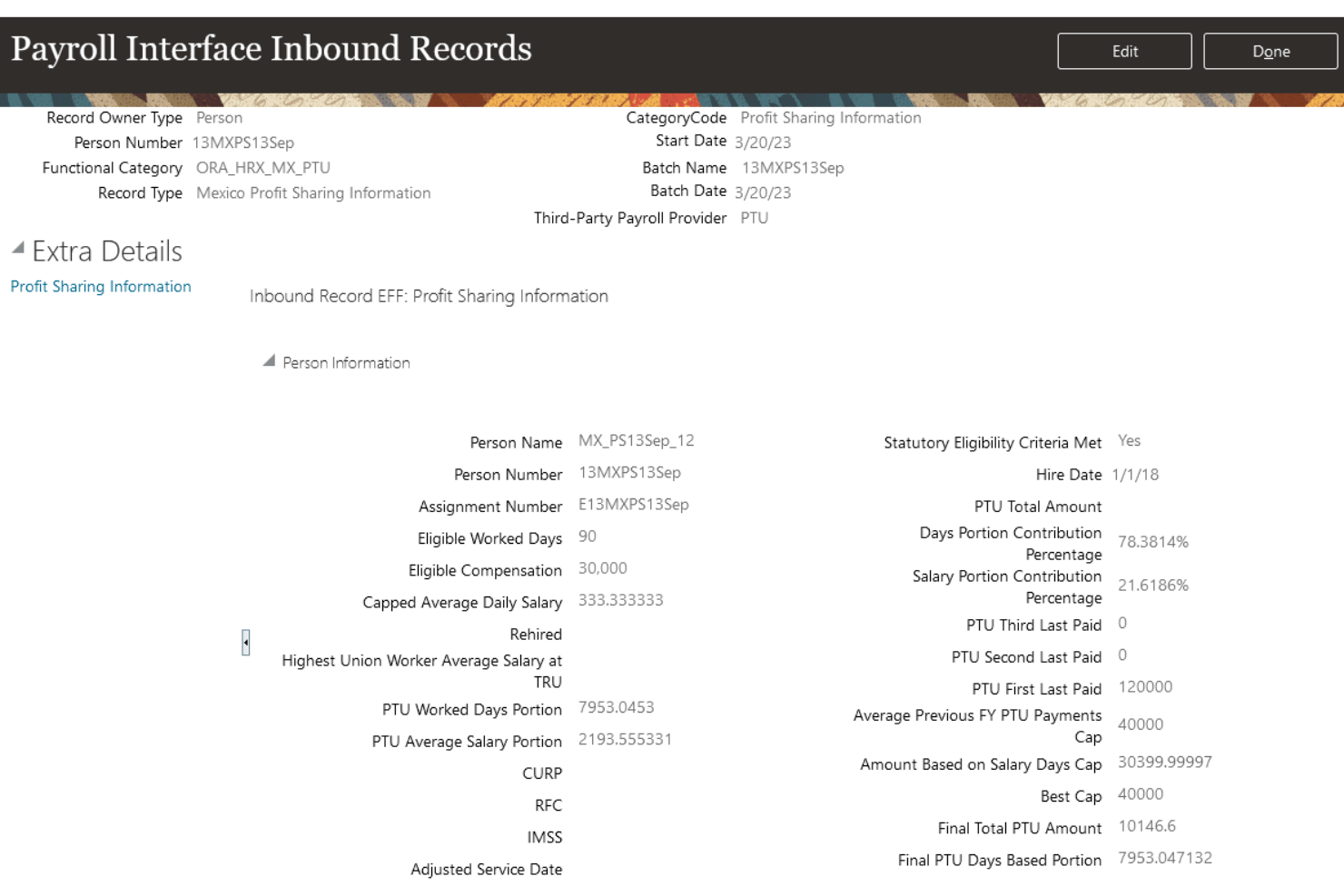The image size is (1344, 896).
Task: Collapse the Extra Details section
Action: [x=18, y=248]
